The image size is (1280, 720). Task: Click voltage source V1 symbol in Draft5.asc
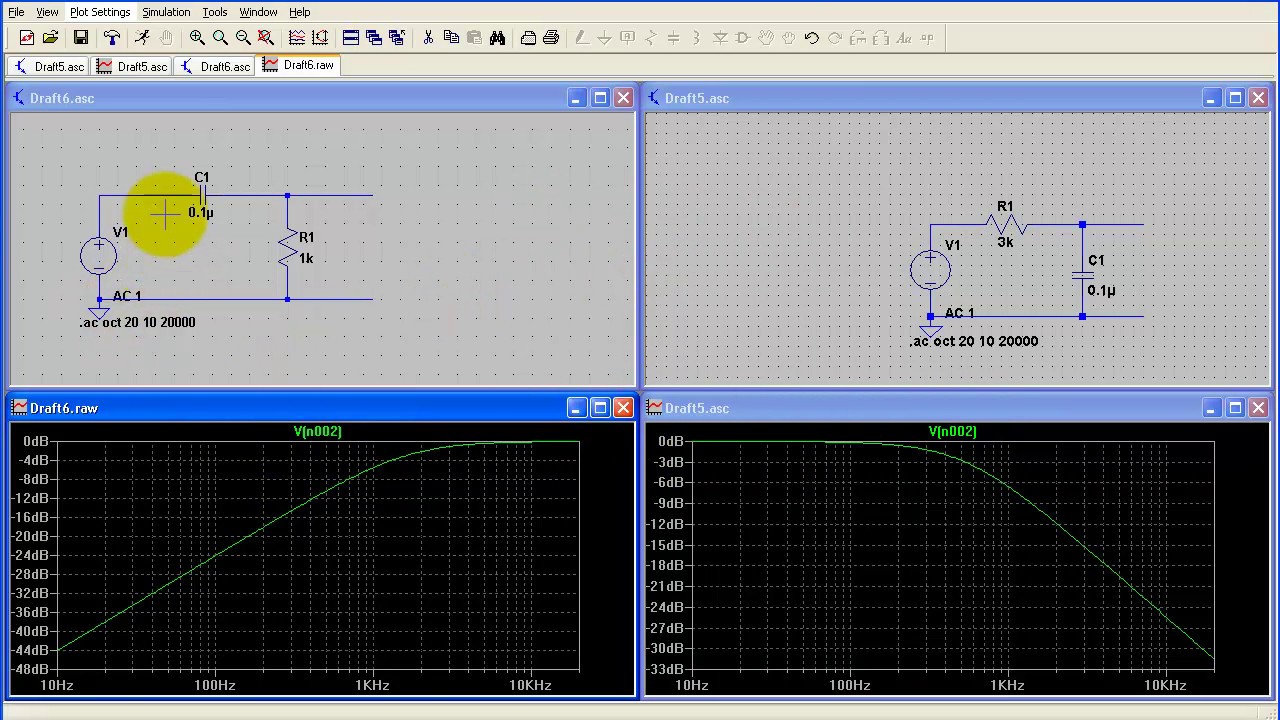930,270
